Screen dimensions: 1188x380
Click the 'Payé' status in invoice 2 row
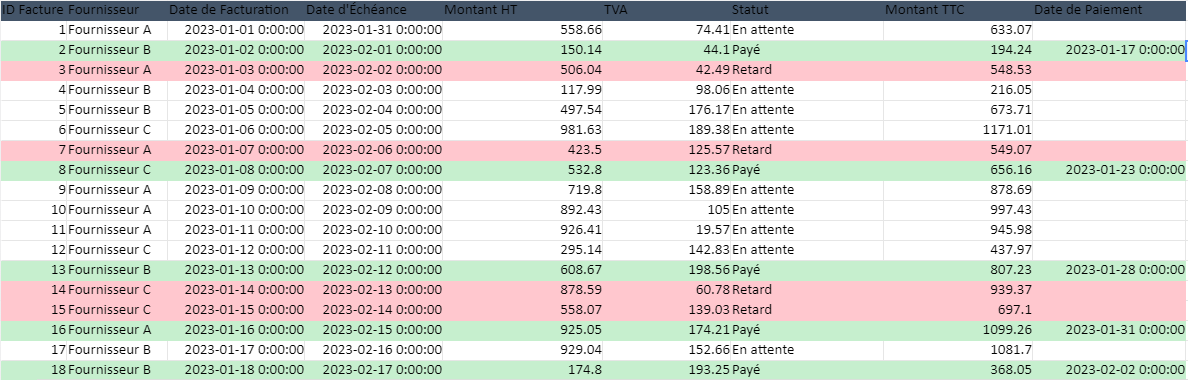pyautogui.click(x=807, y=50)
